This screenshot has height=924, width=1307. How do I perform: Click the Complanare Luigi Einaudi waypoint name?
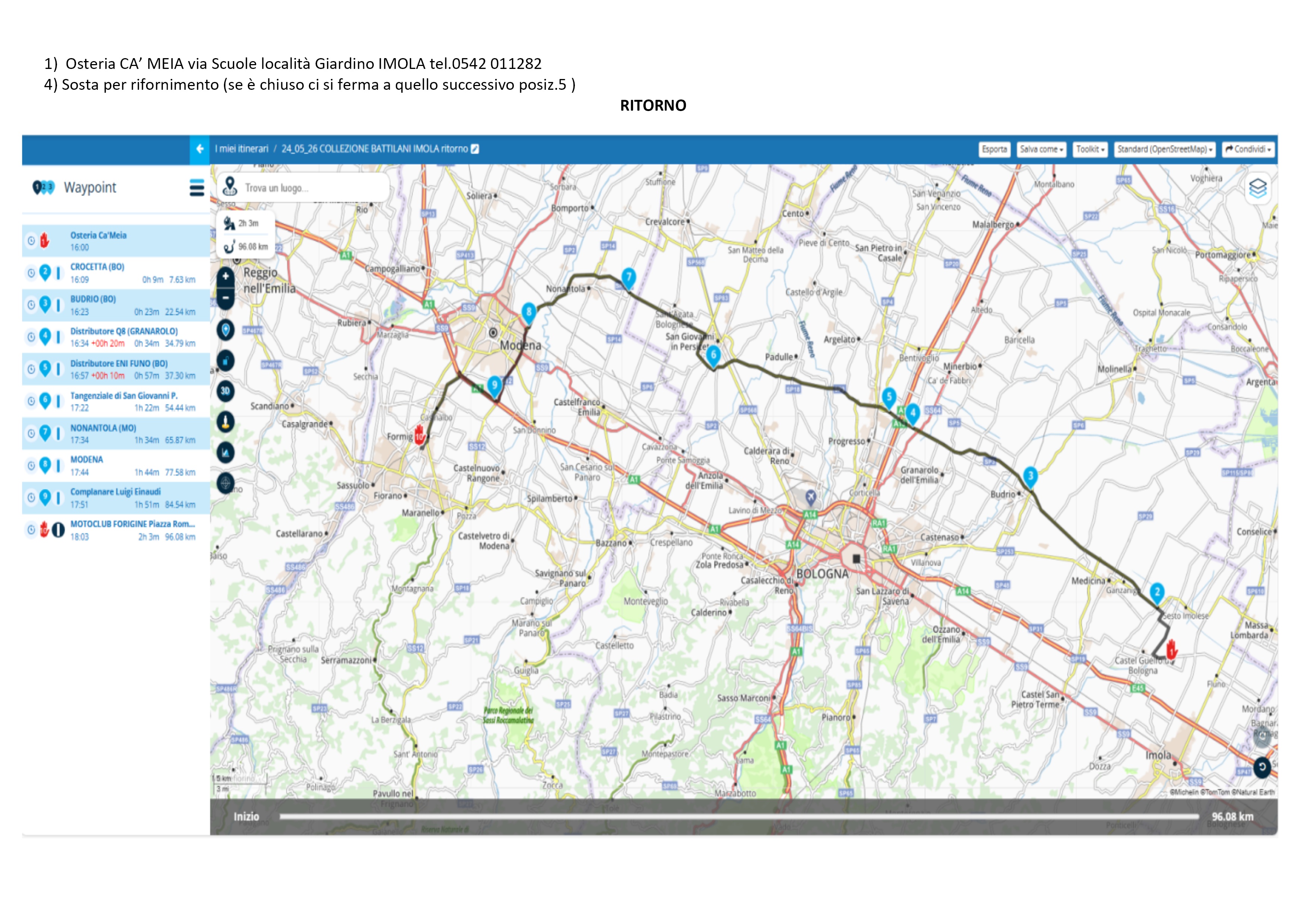pyautogui.click(x=115, y=492)
